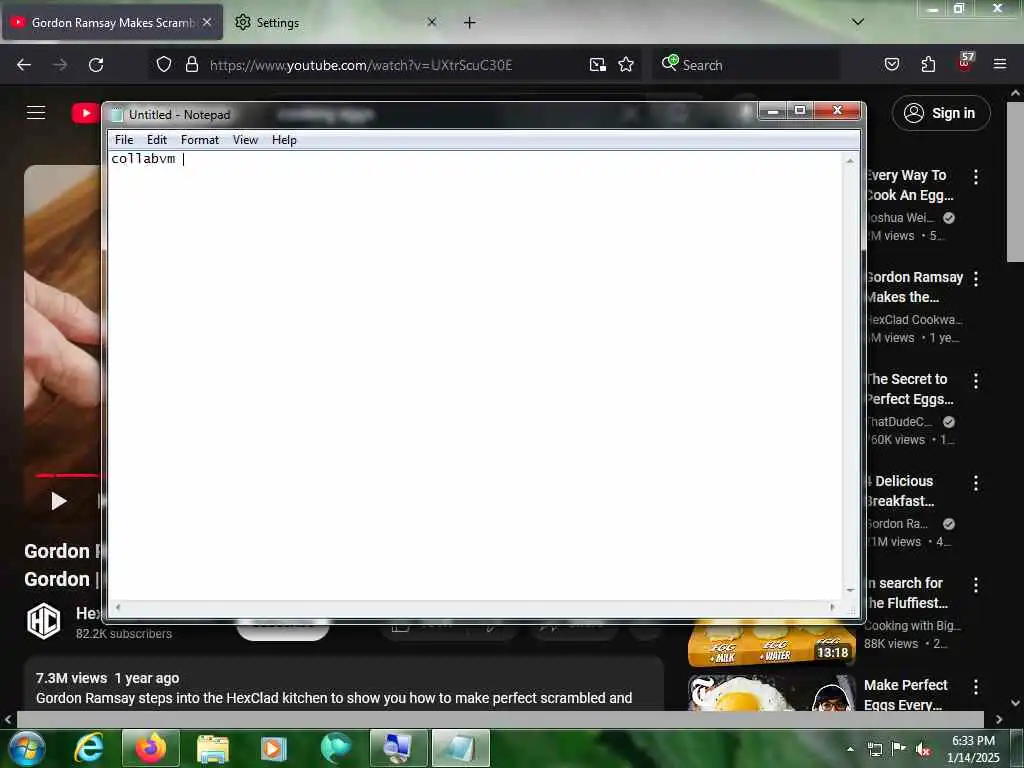Click the Firefox Search box
This screenshot has height=768, width=1024.
(746, 65)
